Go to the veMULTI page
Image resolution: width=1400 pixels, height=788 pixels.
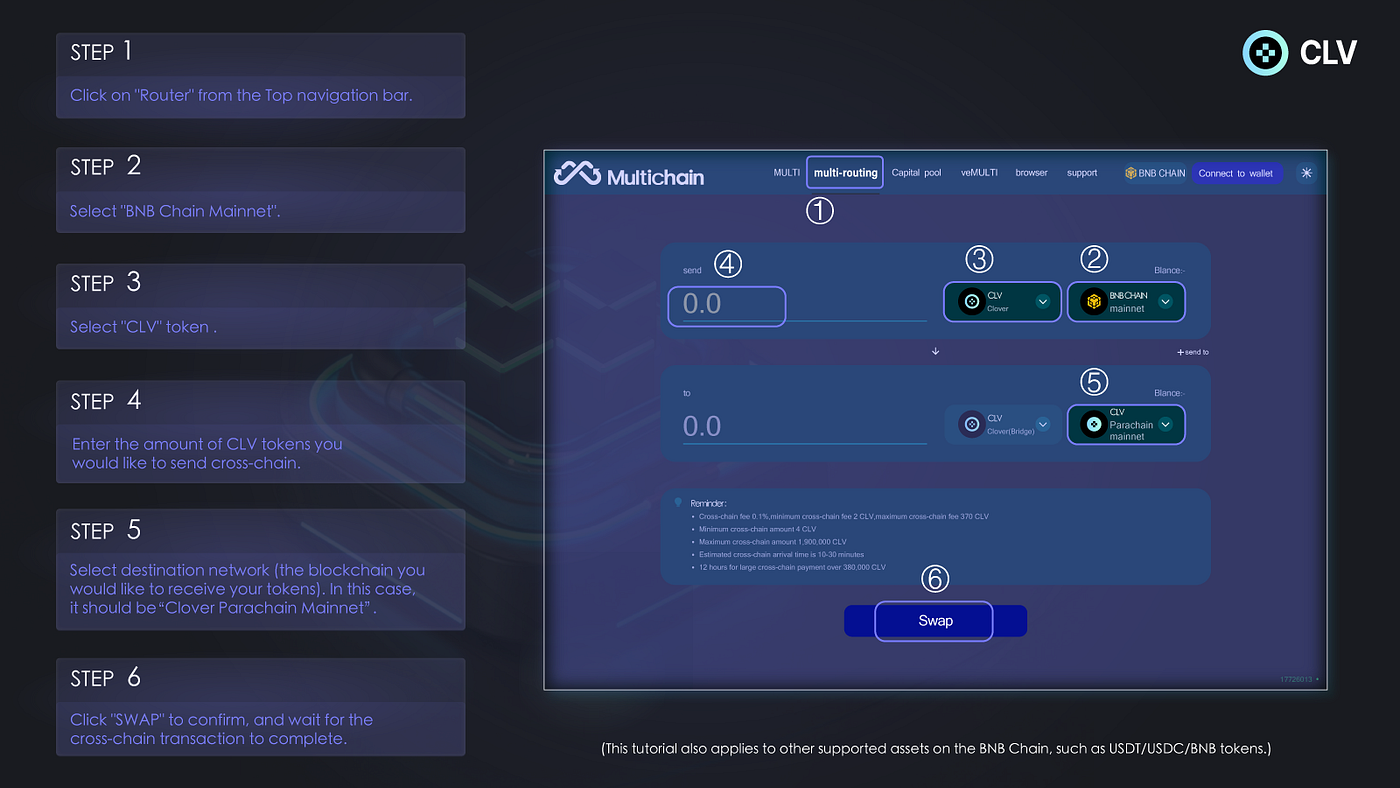(979, 173)
